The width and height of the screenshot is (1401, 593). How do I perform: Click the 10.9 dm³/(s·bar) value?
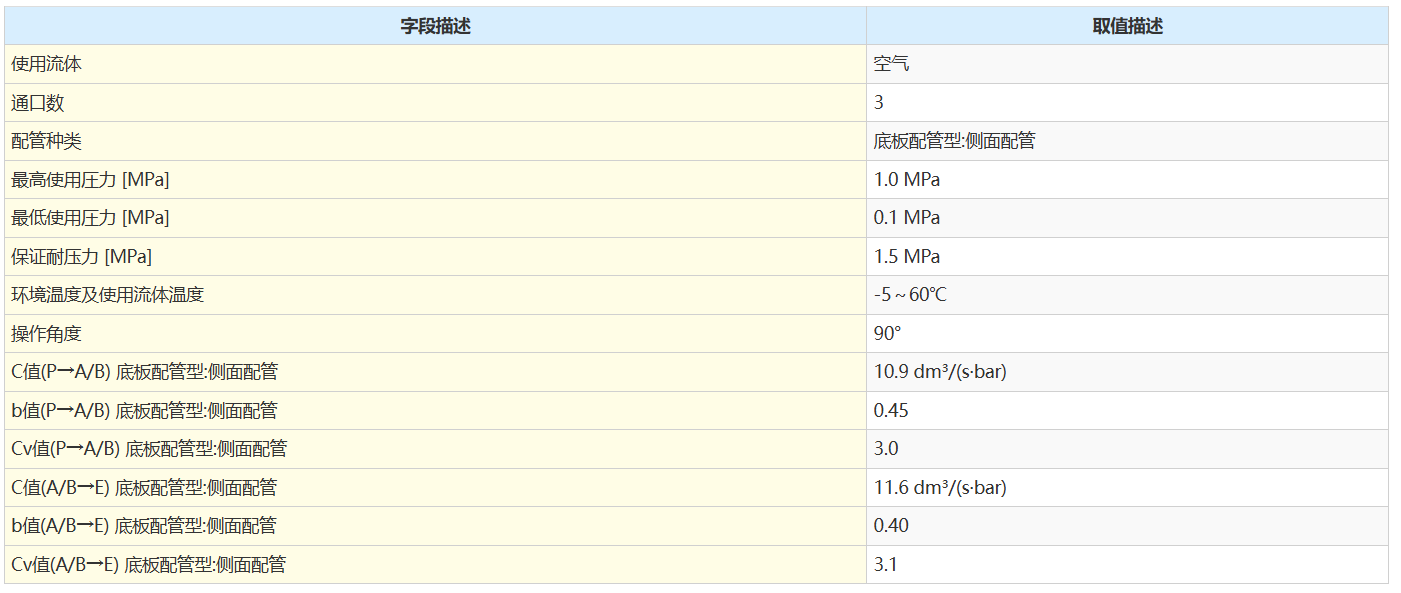point(940,372)
